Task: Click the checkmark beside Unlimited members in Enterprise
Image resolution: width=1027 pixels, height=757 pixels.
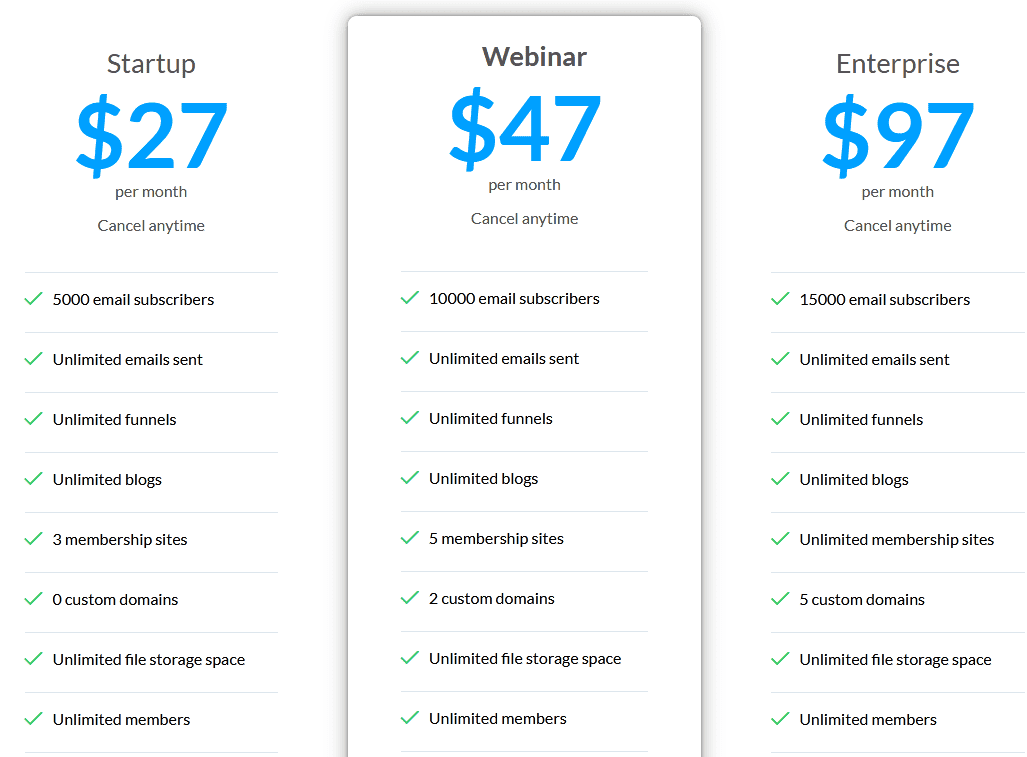Action: click(x=780, y=718)
